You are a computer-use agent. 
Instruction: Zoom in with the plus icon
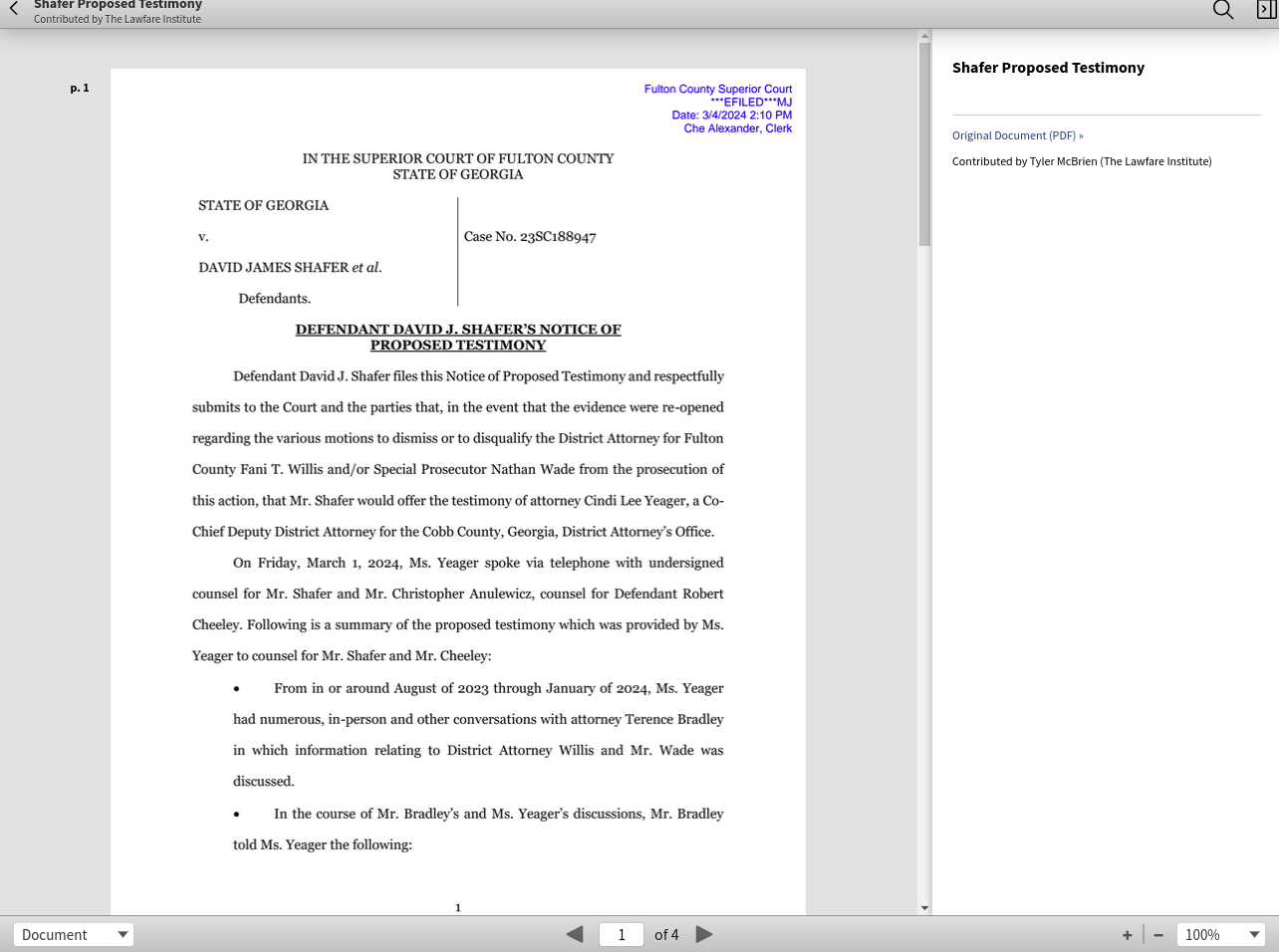[1127, 935]
